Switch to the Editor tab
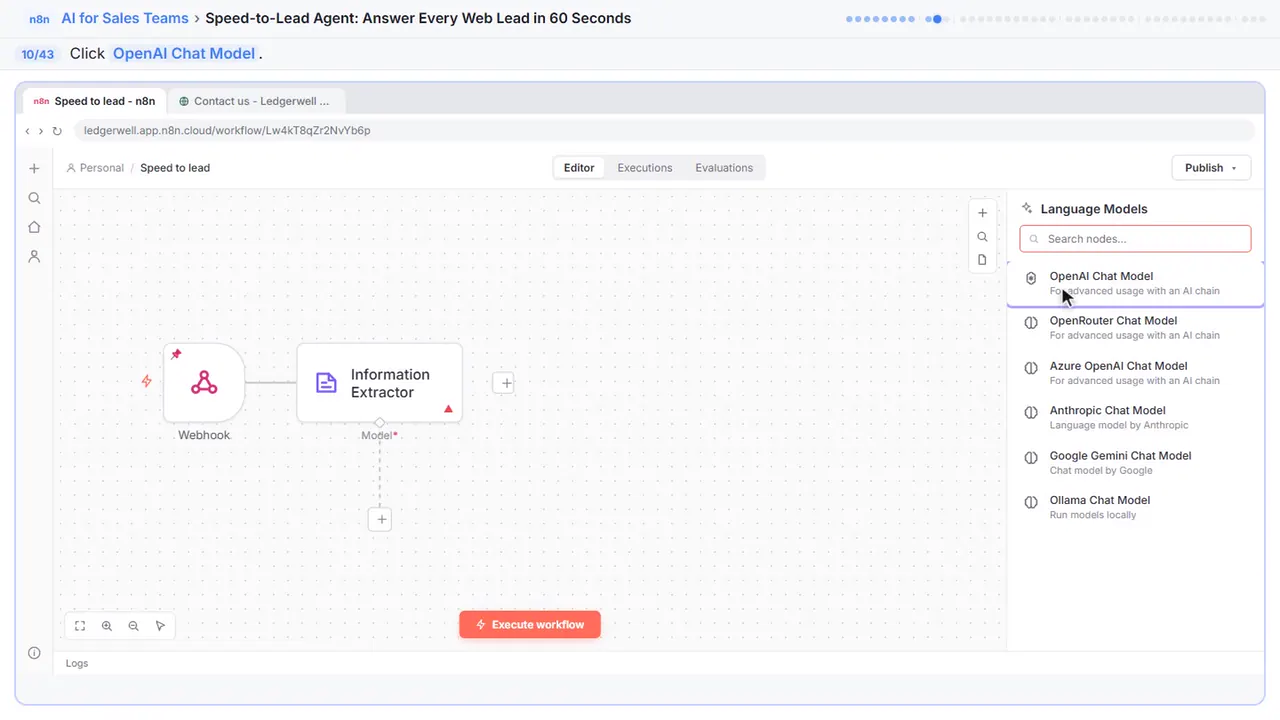Screen dimensions: 1280x720 [579, 168]
